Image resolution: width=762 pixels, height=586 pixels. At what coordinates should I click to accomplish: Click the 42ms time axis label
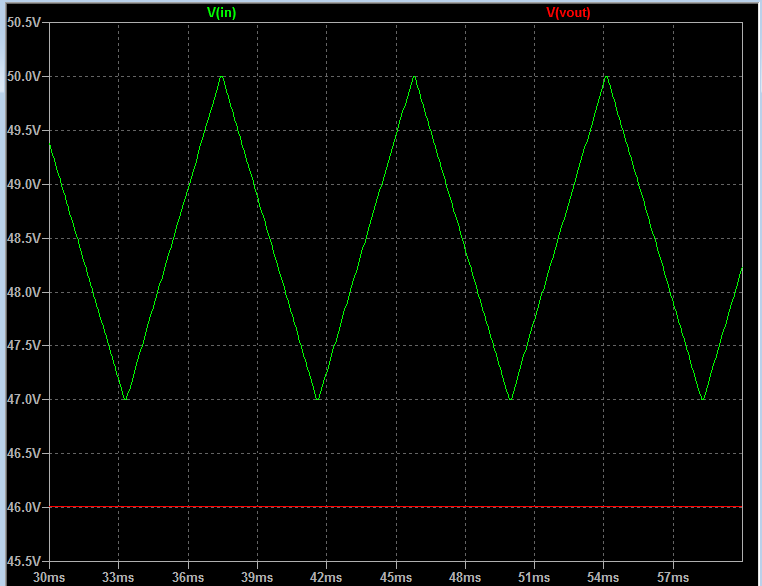[x=326, y=577]
